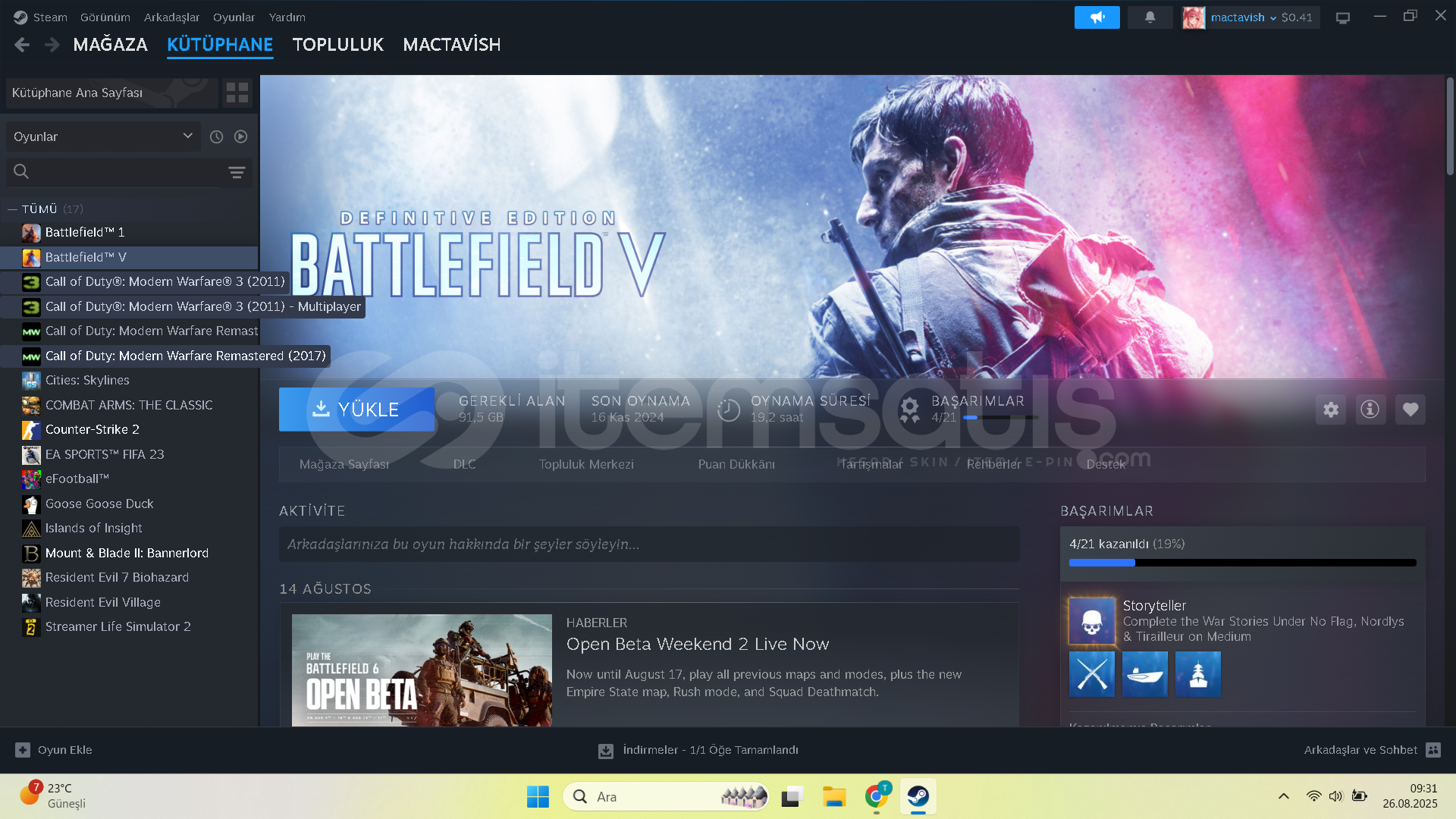This screenshot has width=1456, height=819.
Task: Select the KÜTÜPHANE tab
Action: pos(220,45)
